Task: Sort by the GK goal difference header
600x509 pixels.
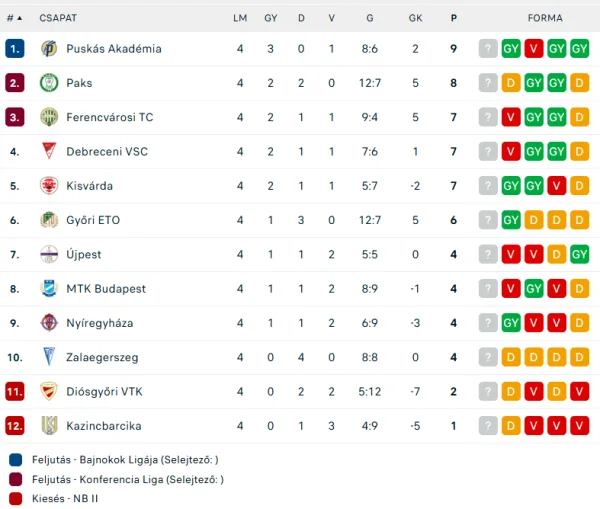Action: pyautogui.click(x=415, y=18)
